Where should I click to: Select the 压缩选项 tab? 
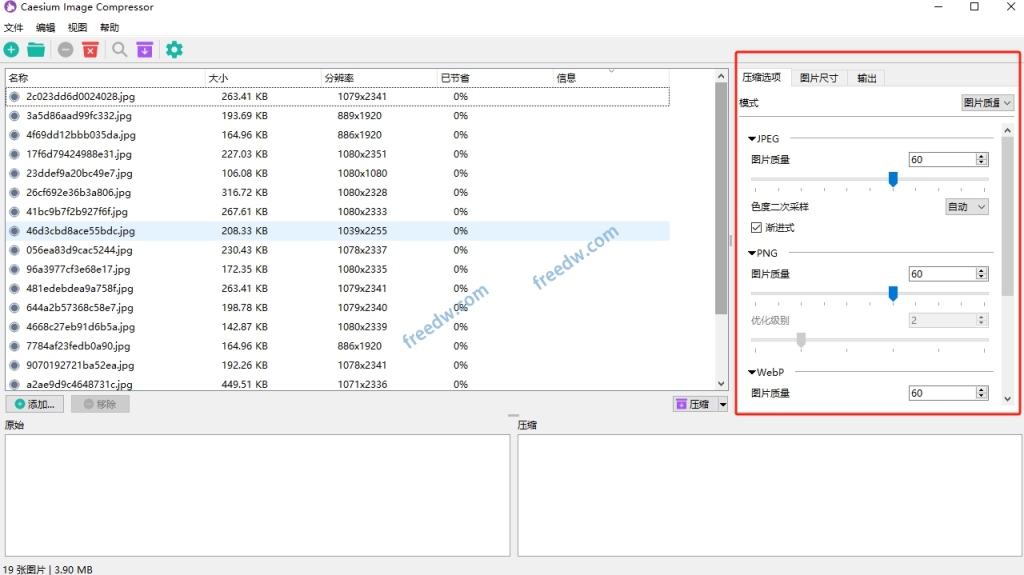[762, 77]
